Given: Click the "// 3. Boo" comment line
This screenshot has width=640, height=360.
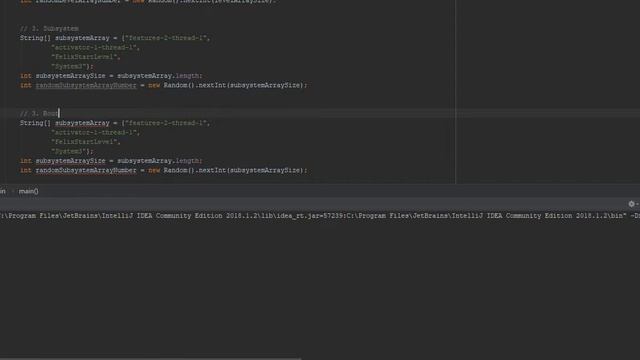Looking at the screenshot, I should coord(39,113).
